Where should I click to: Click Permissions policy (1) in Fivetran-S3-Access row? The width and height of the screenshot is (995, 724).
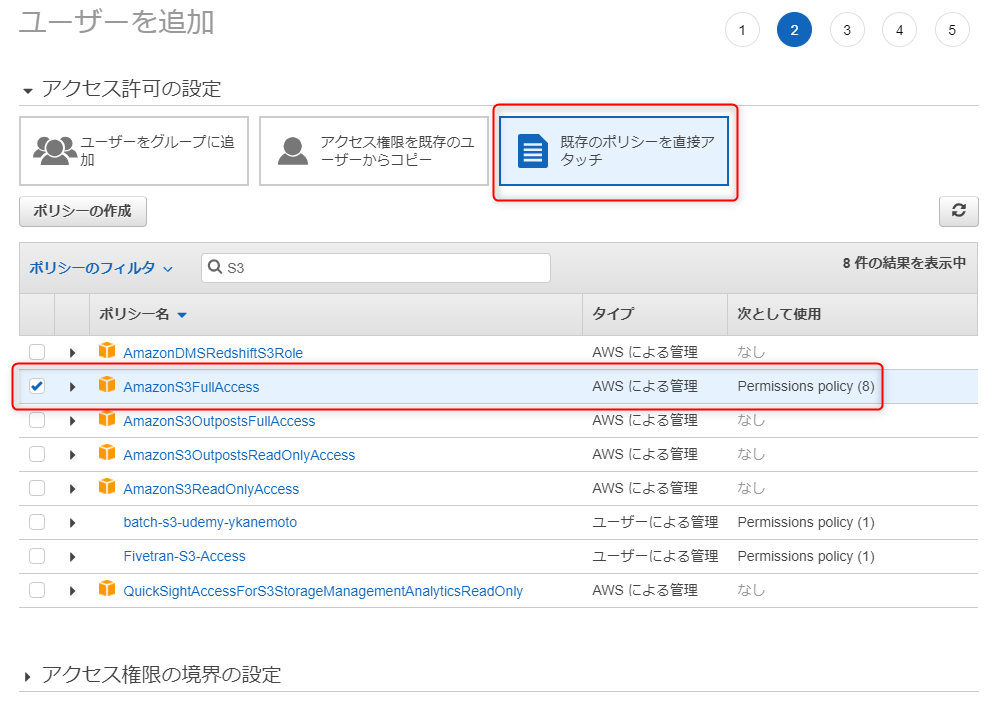(x=806, y=556)
